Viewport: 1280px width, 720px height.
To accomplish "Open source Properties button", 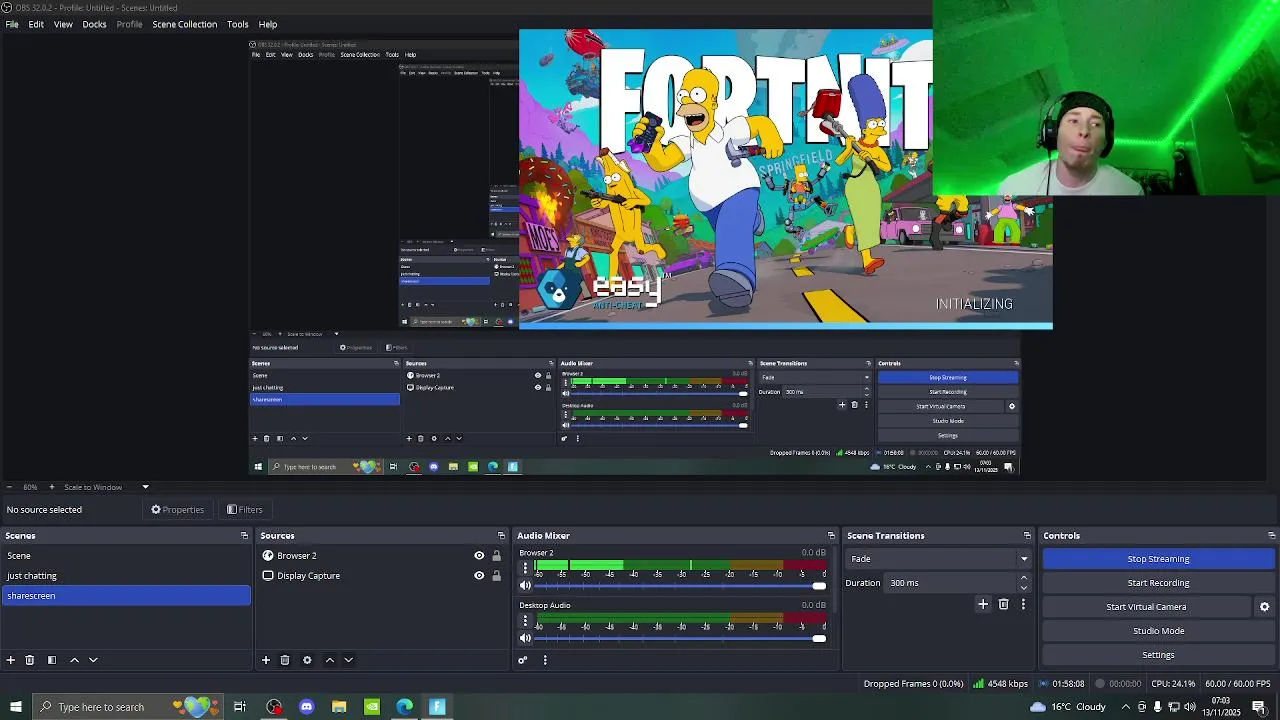I will click(x=178, y=510).
